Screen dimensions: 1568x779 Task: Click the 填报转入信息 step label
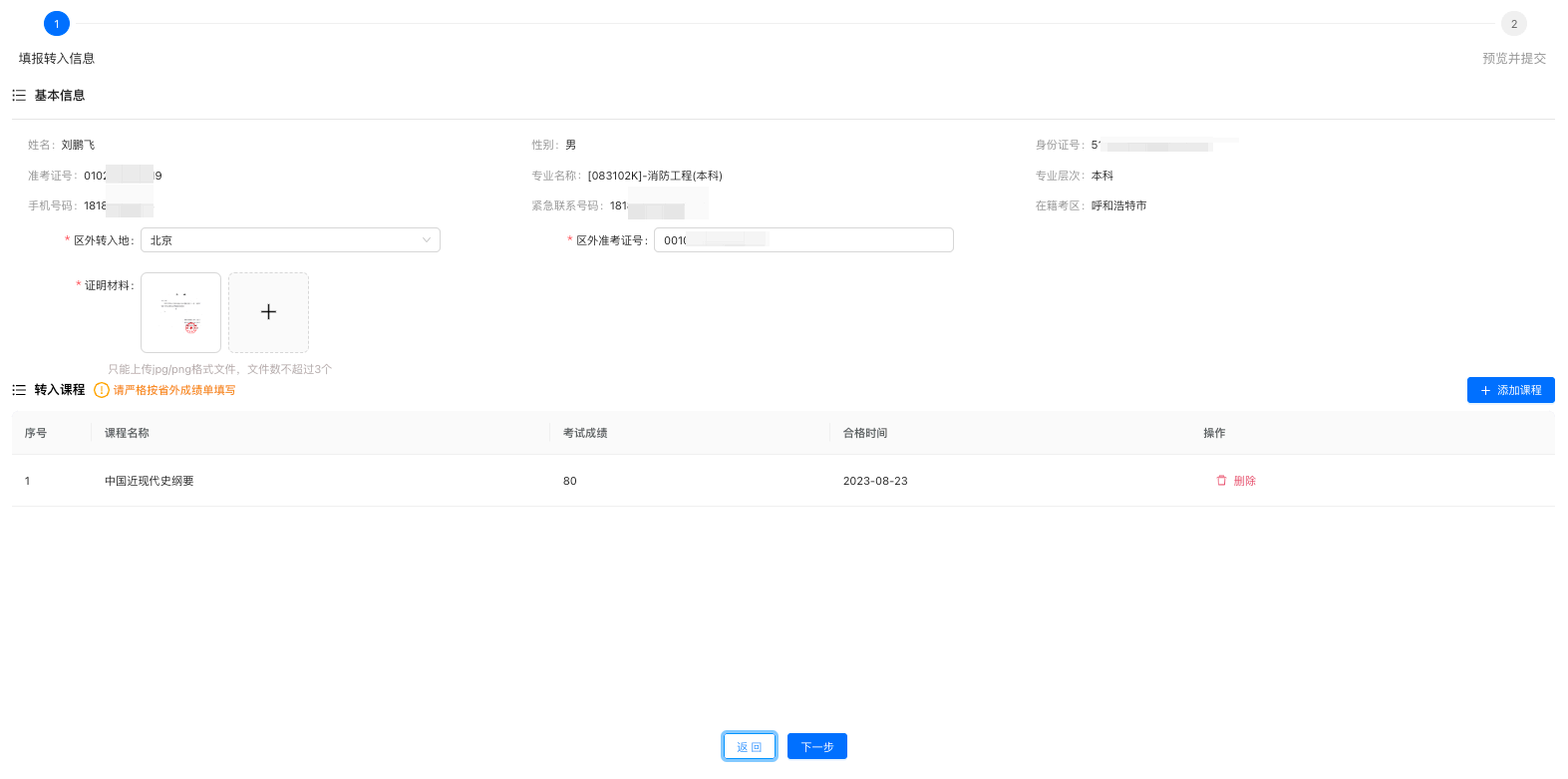tap(57, 59)
